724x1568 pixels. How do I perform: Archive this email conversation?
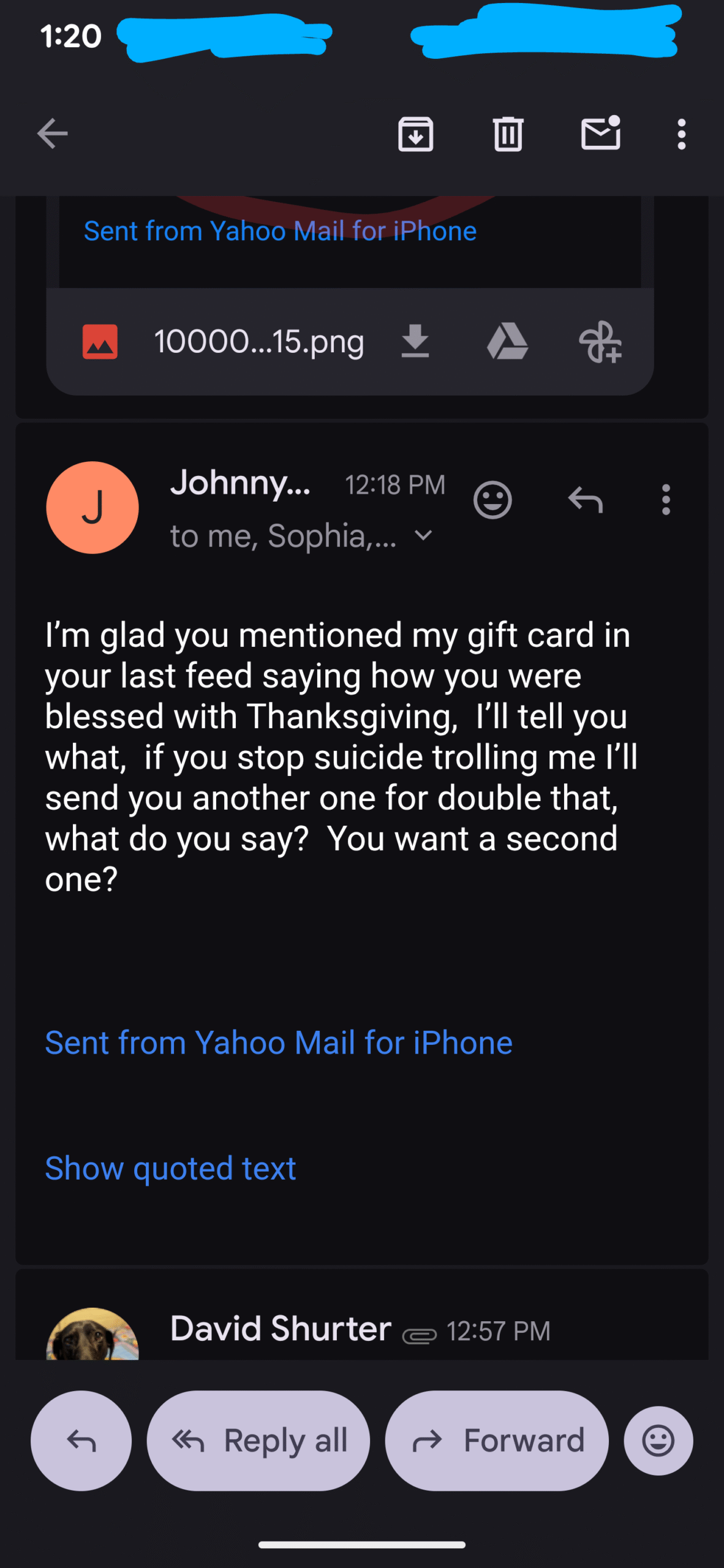click(415, 134)
